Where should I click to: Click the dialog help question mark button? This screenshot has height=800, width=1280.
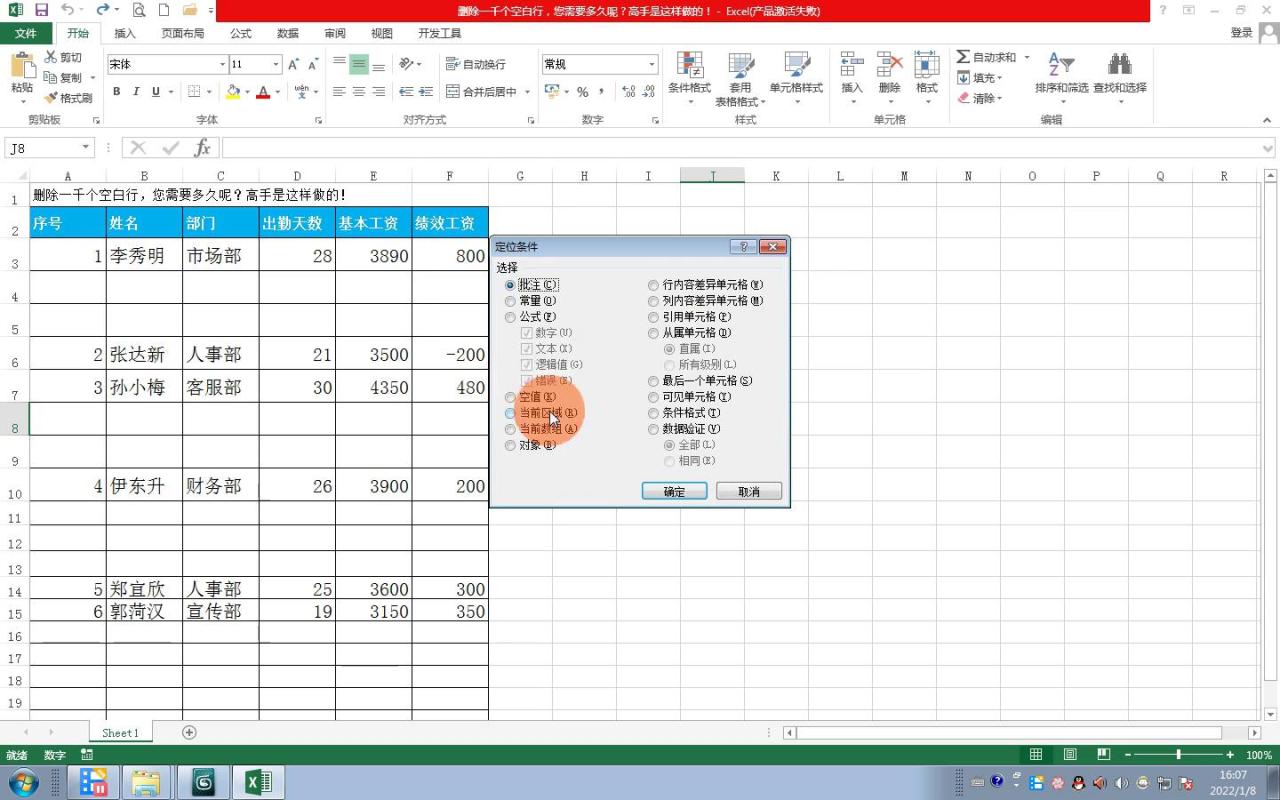pos(743,246)
